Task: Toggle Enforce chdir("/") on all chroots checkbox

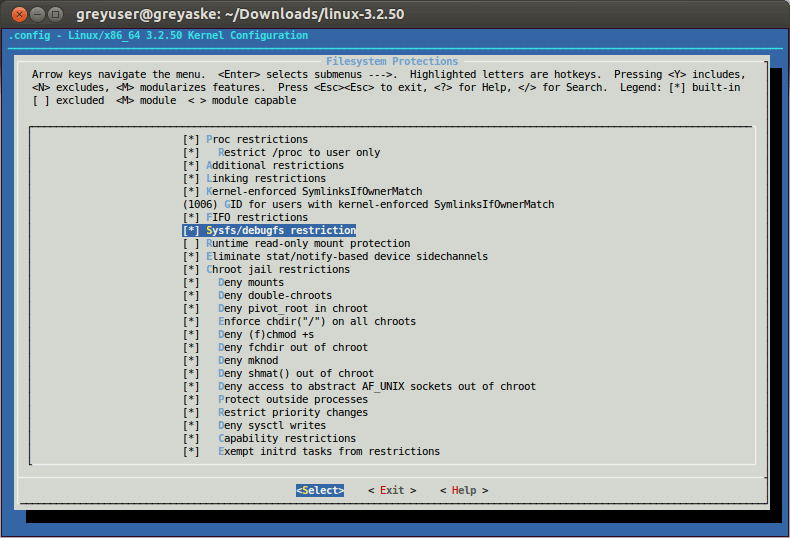Action: pos(191,322)
